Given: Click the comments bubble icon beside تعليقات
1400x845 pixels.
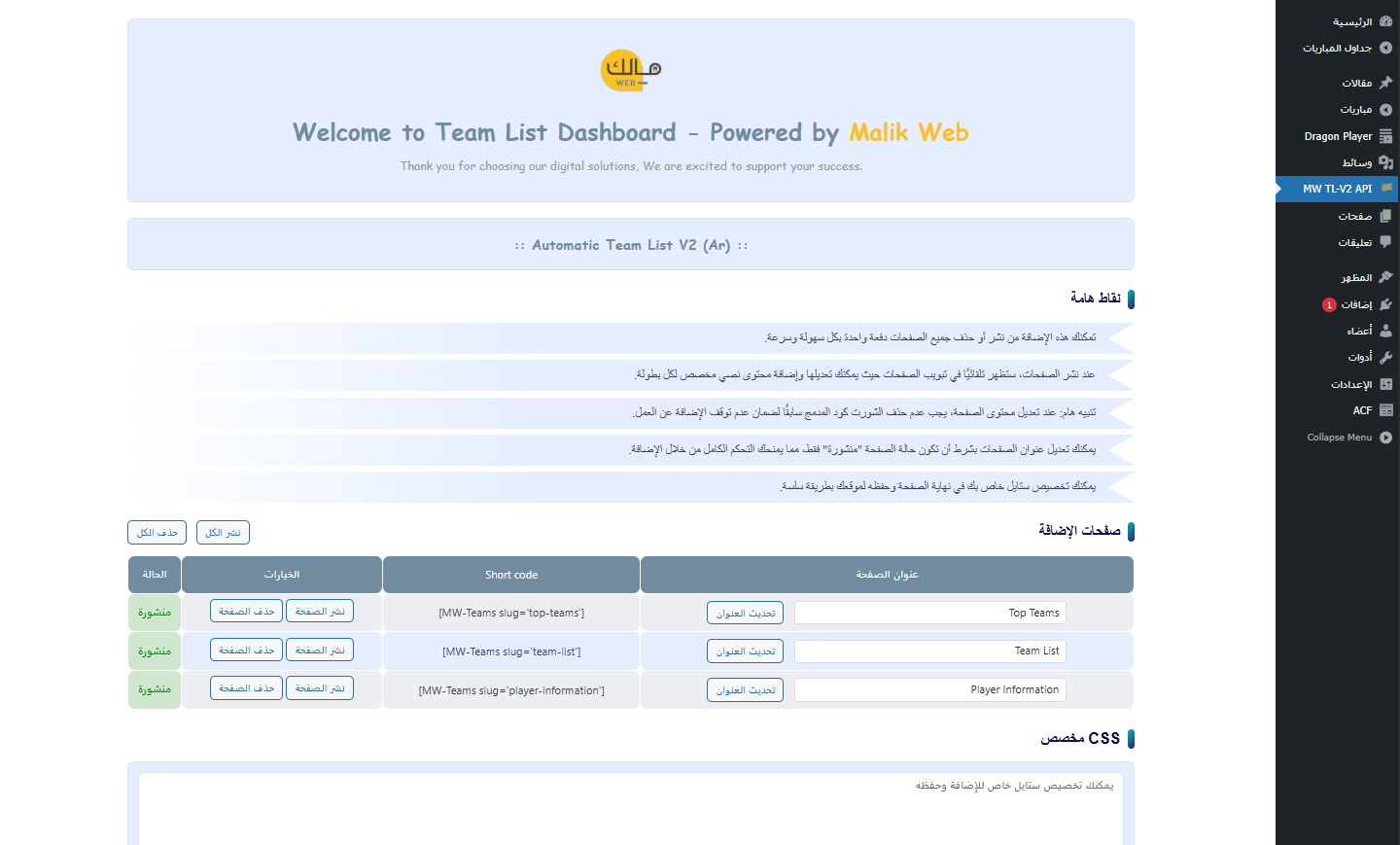Looking at the screenshot, I should tap(1385, 242).
